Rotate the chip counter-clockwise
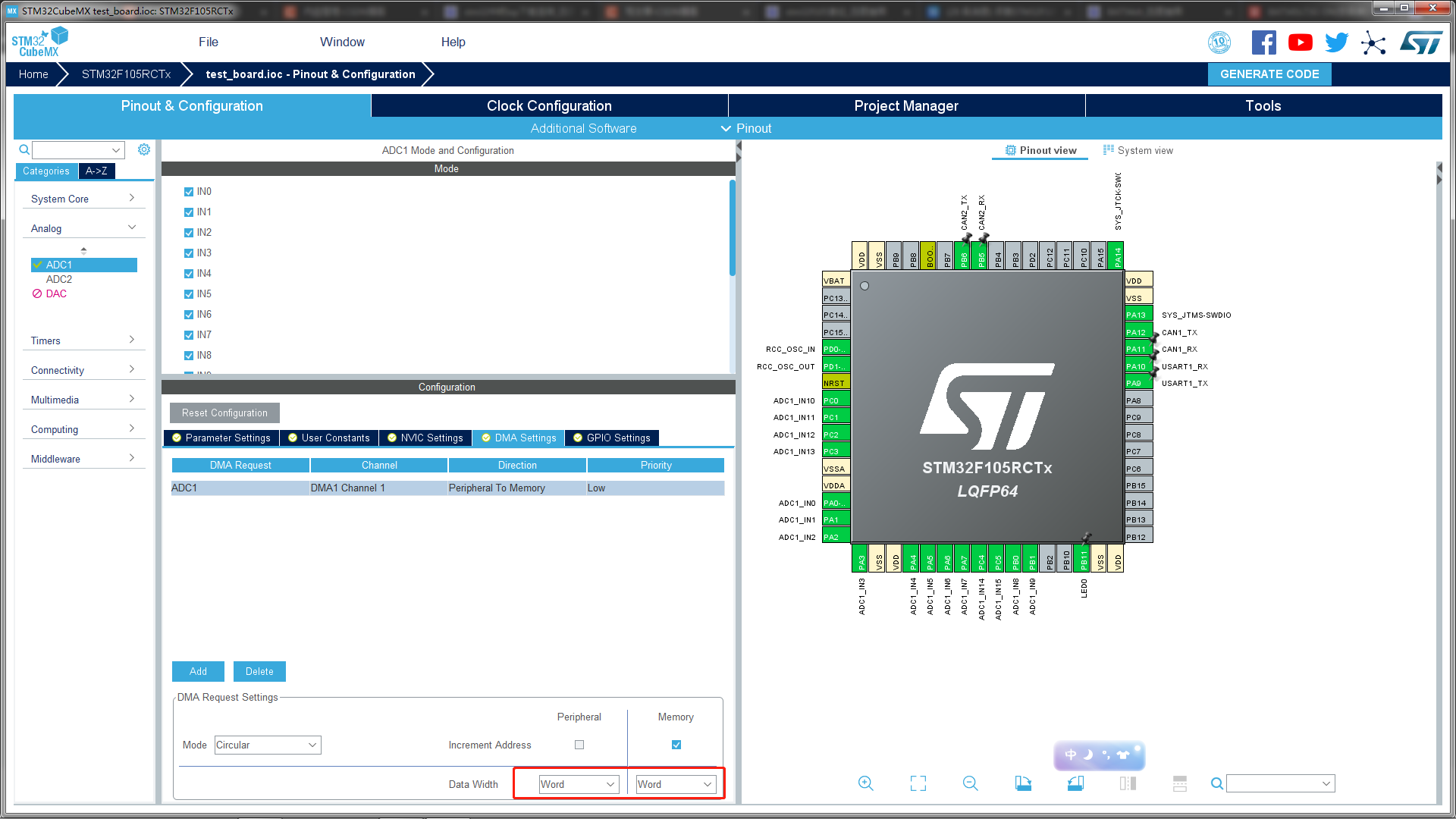 coord(1075,783)
